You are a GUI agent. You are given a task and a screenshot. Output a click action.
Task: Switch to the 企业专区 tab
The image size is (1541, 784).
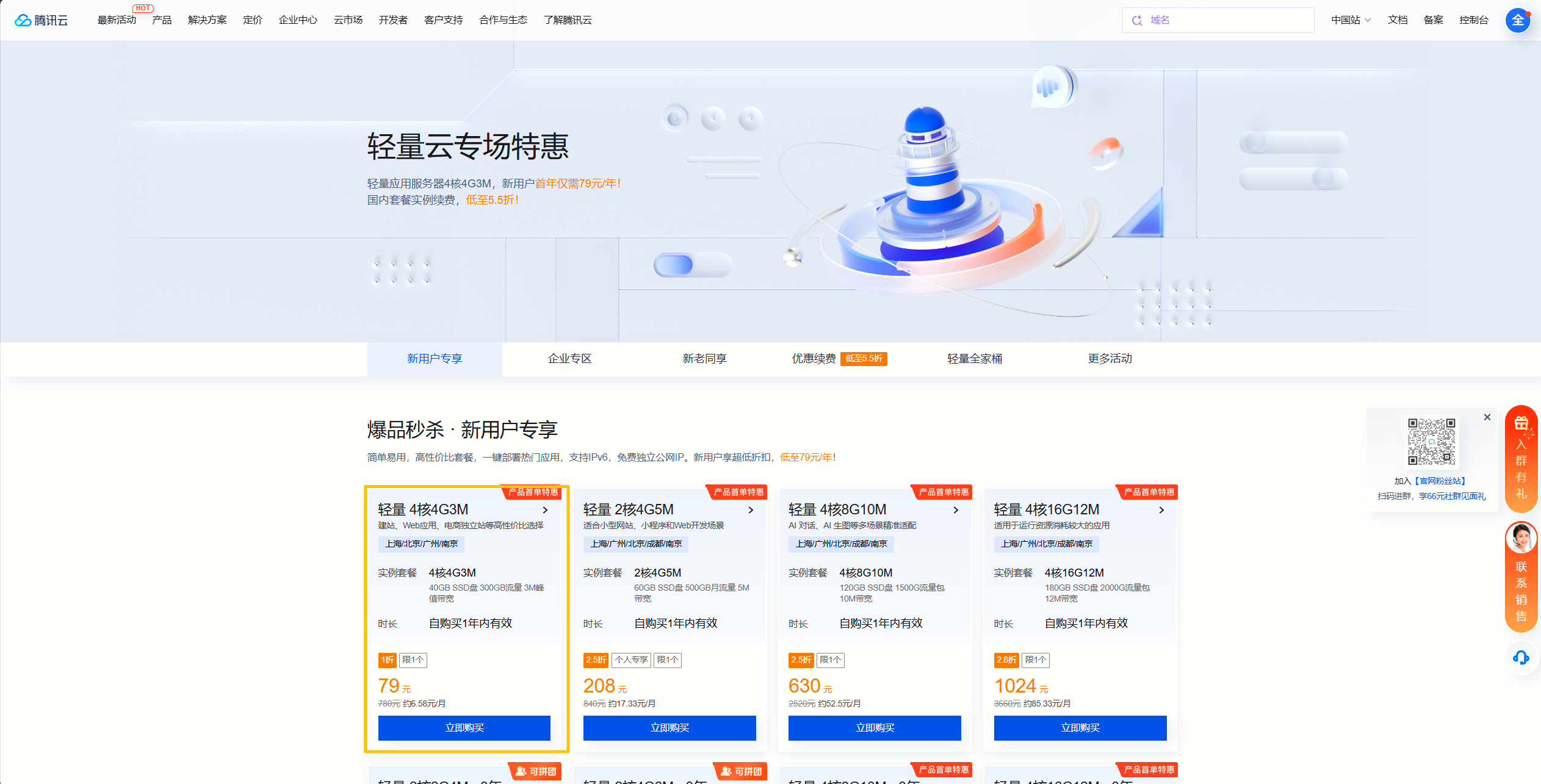pos(569,359)
